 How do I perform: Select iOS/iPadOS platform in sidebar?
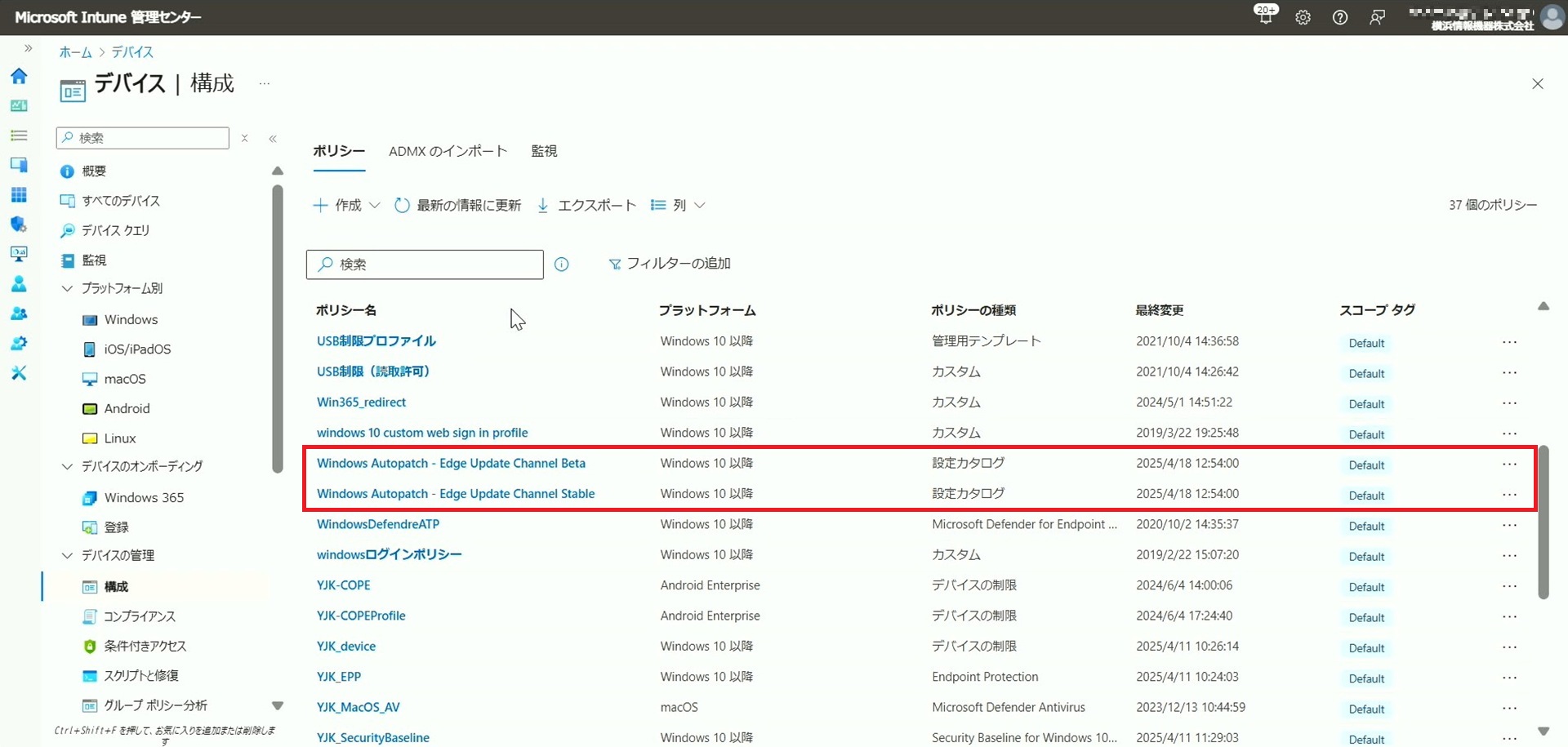coord(137,349)
